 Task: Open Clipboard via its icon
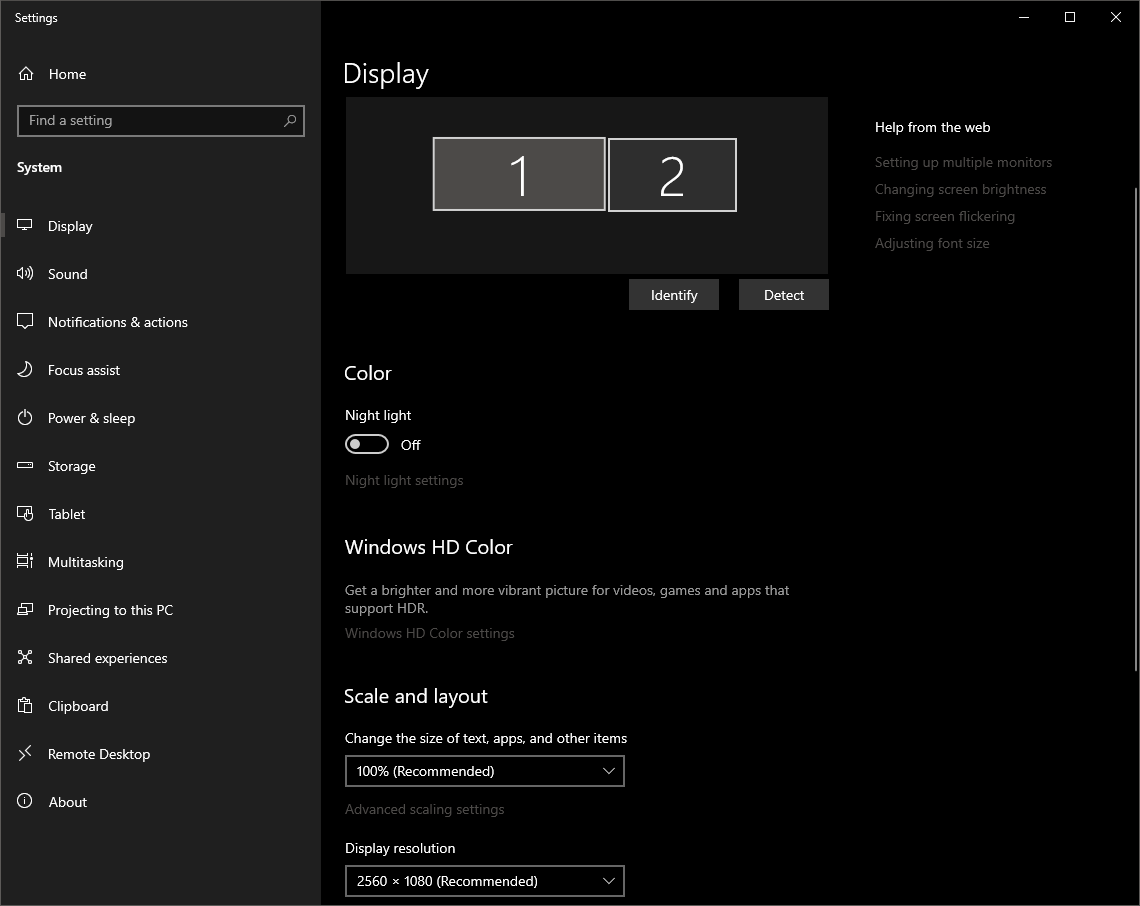26,706
